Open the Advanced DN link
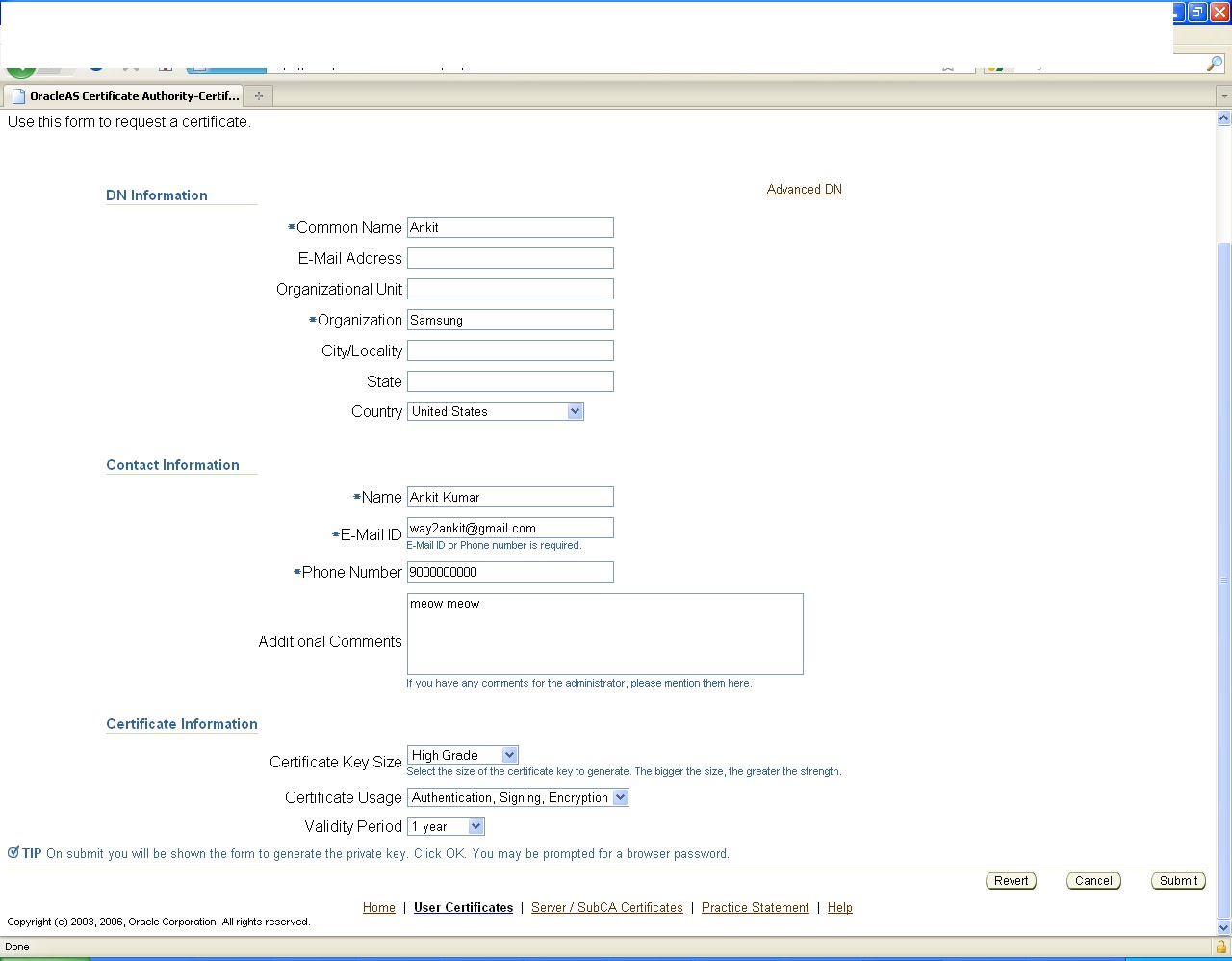This screenshot has height=961, width=1232. click(x=805, y=190)
